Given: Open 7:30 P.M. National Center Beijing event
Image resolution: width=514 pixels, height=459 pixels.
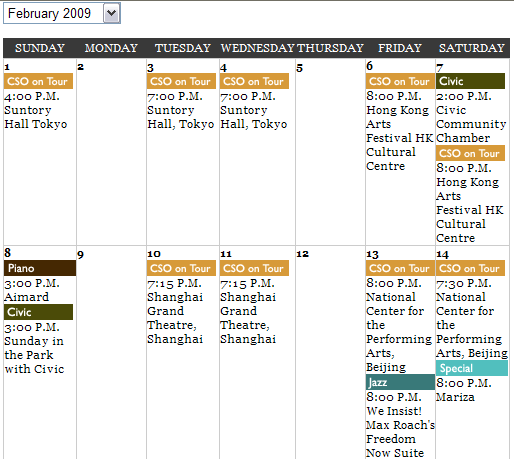Looking at the screenshot, I should click(x=472, y=318).
